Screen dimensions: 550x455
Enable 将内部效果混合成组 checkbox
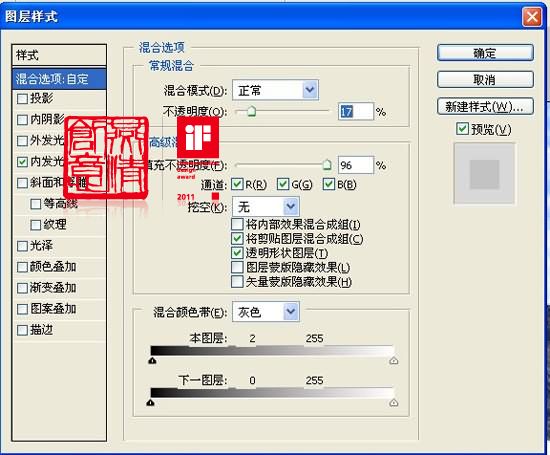[x=237, y=224]
